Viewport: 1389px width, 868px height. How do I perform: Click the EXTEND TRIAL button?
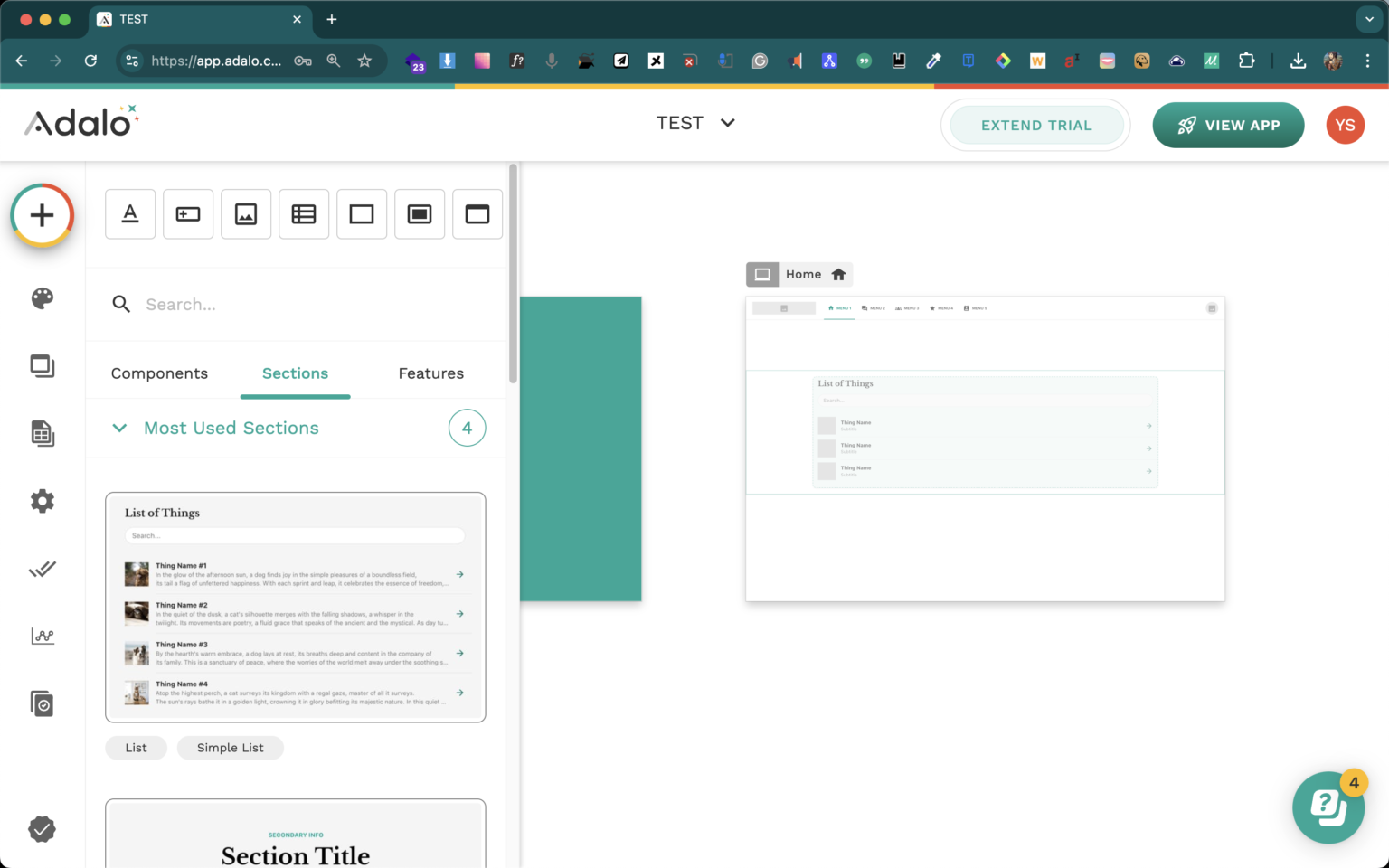(x=1035, y=125)
